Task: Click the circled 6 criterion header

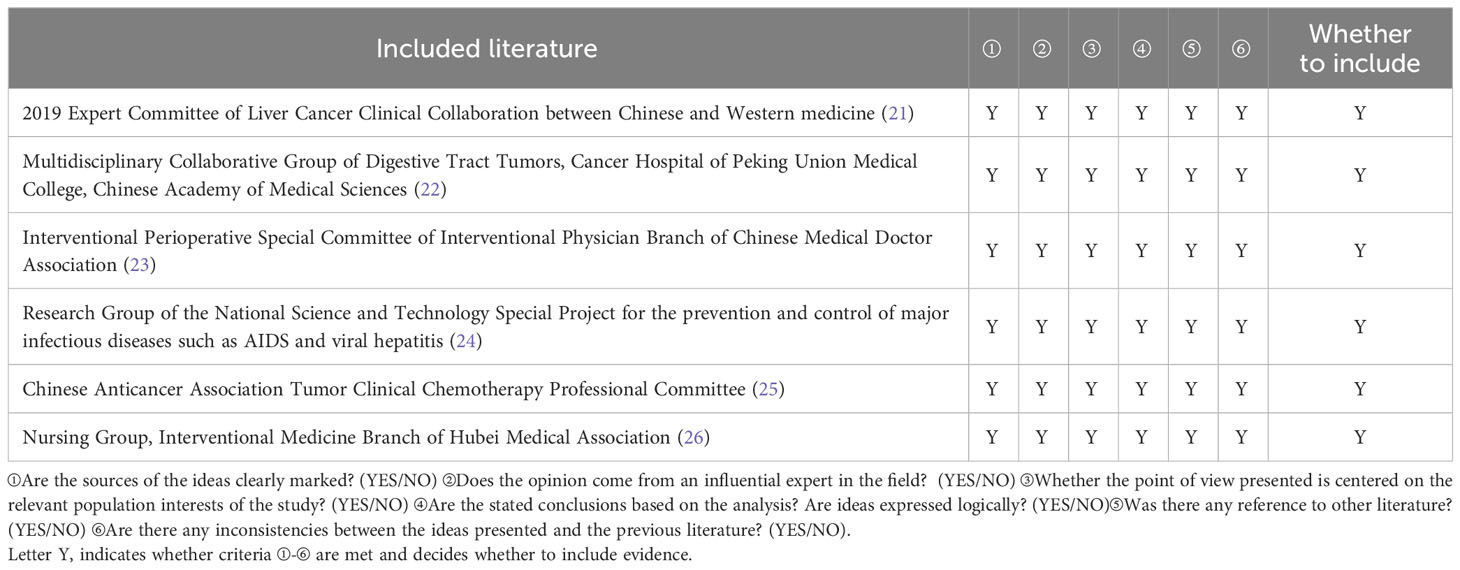Action: (1241, 49)
